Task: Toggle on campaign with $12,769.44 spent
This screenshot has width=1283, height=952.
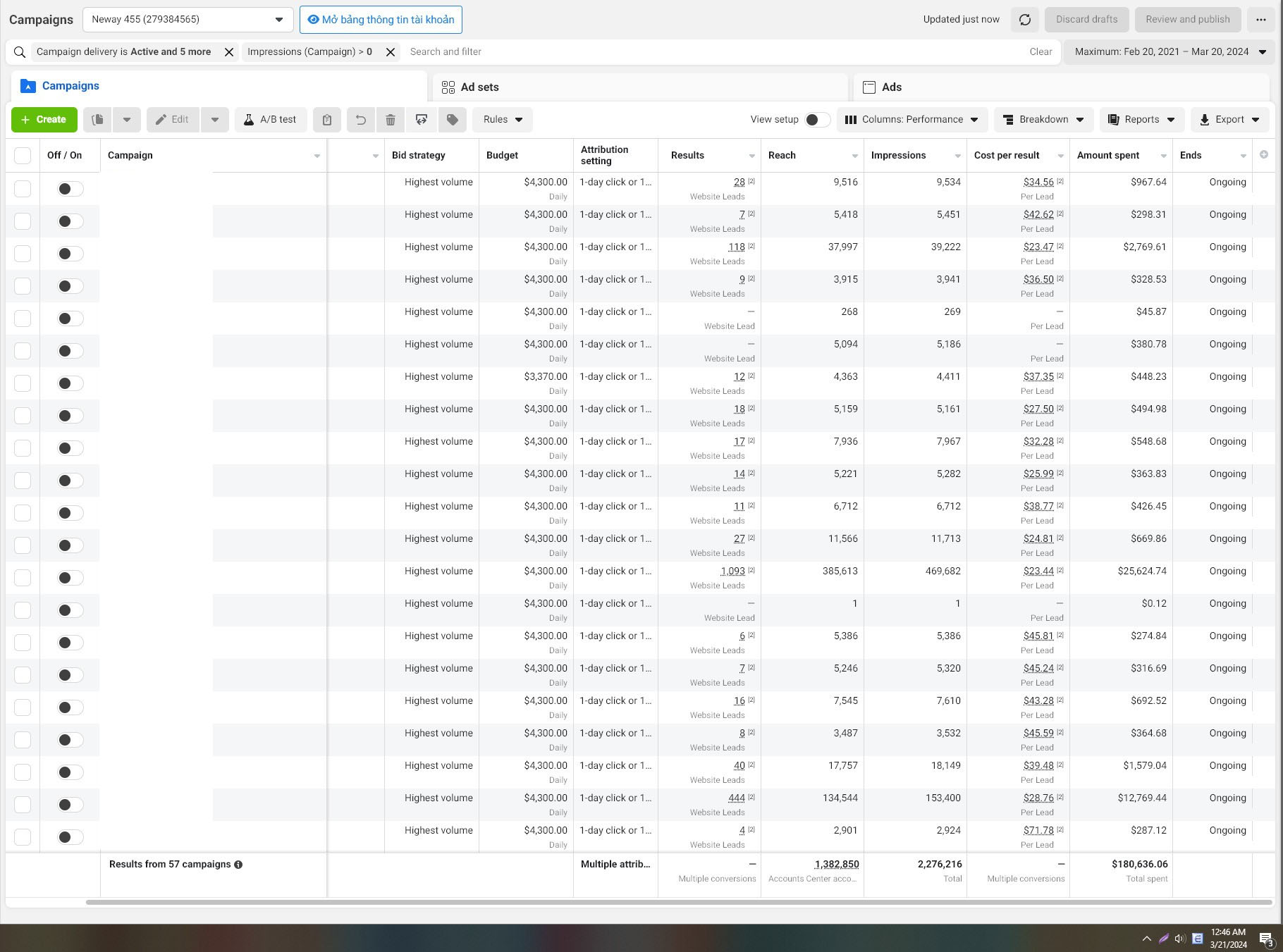Action: click(x=70, y=805)
